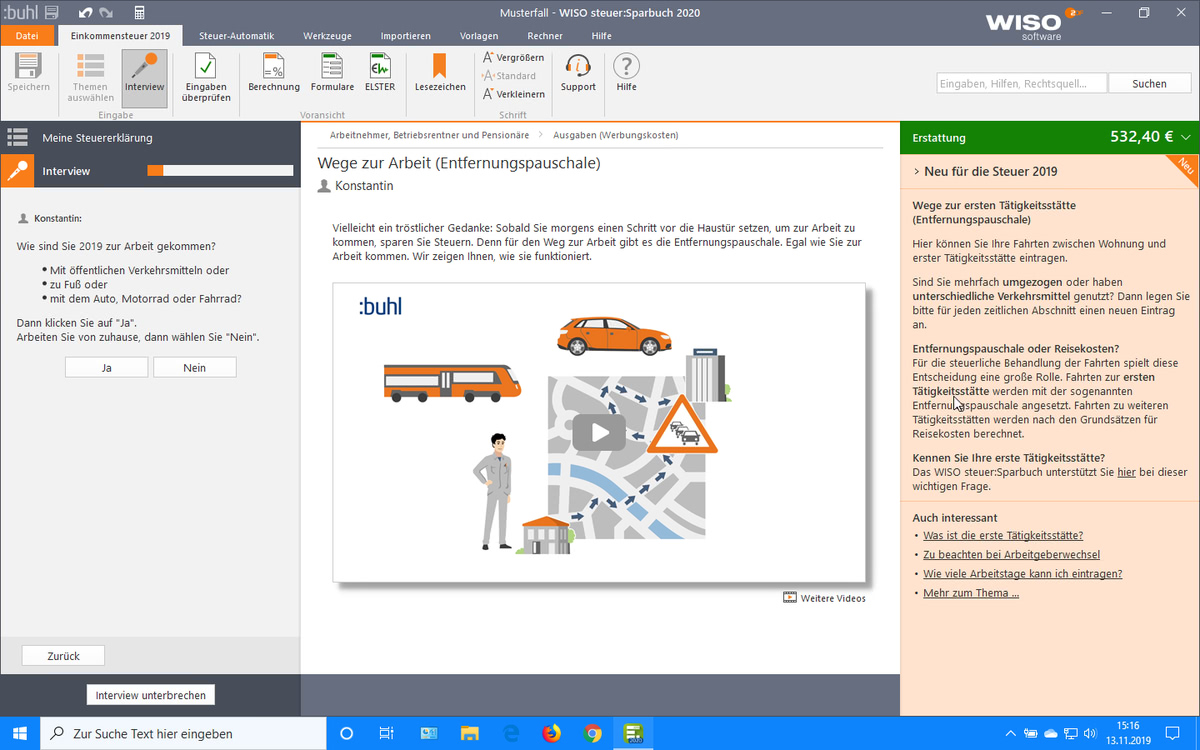Expand the Neu für die Steuer 2019 section
Screen dimensions: 1200x750
tap(916, 172)
